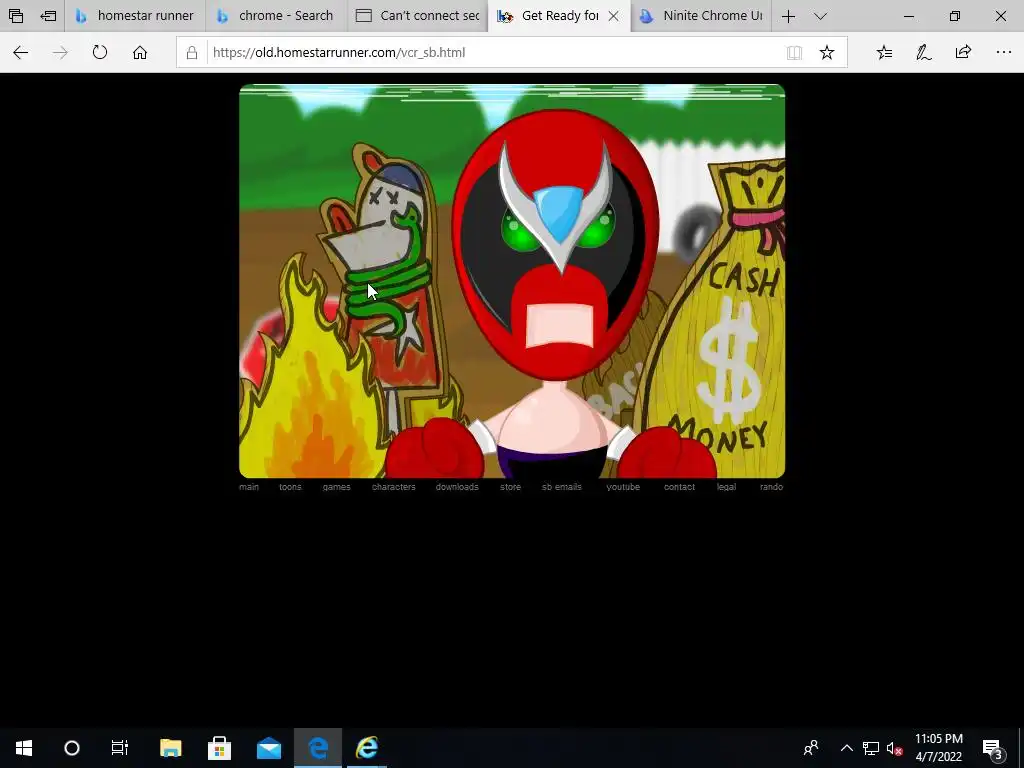Share this page icon

pos(963,52)
